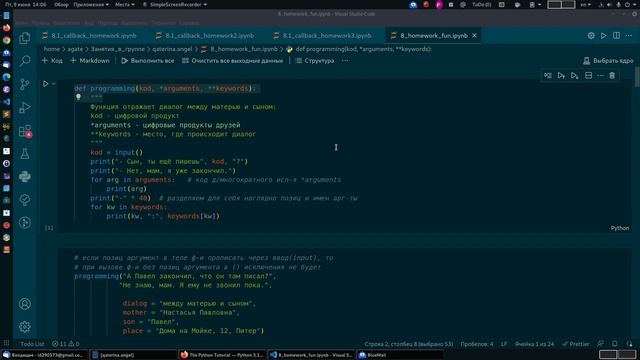This screenshot has width=640, height=360.
Task: Open the Приложения menu
Action: tap(91, 4)
